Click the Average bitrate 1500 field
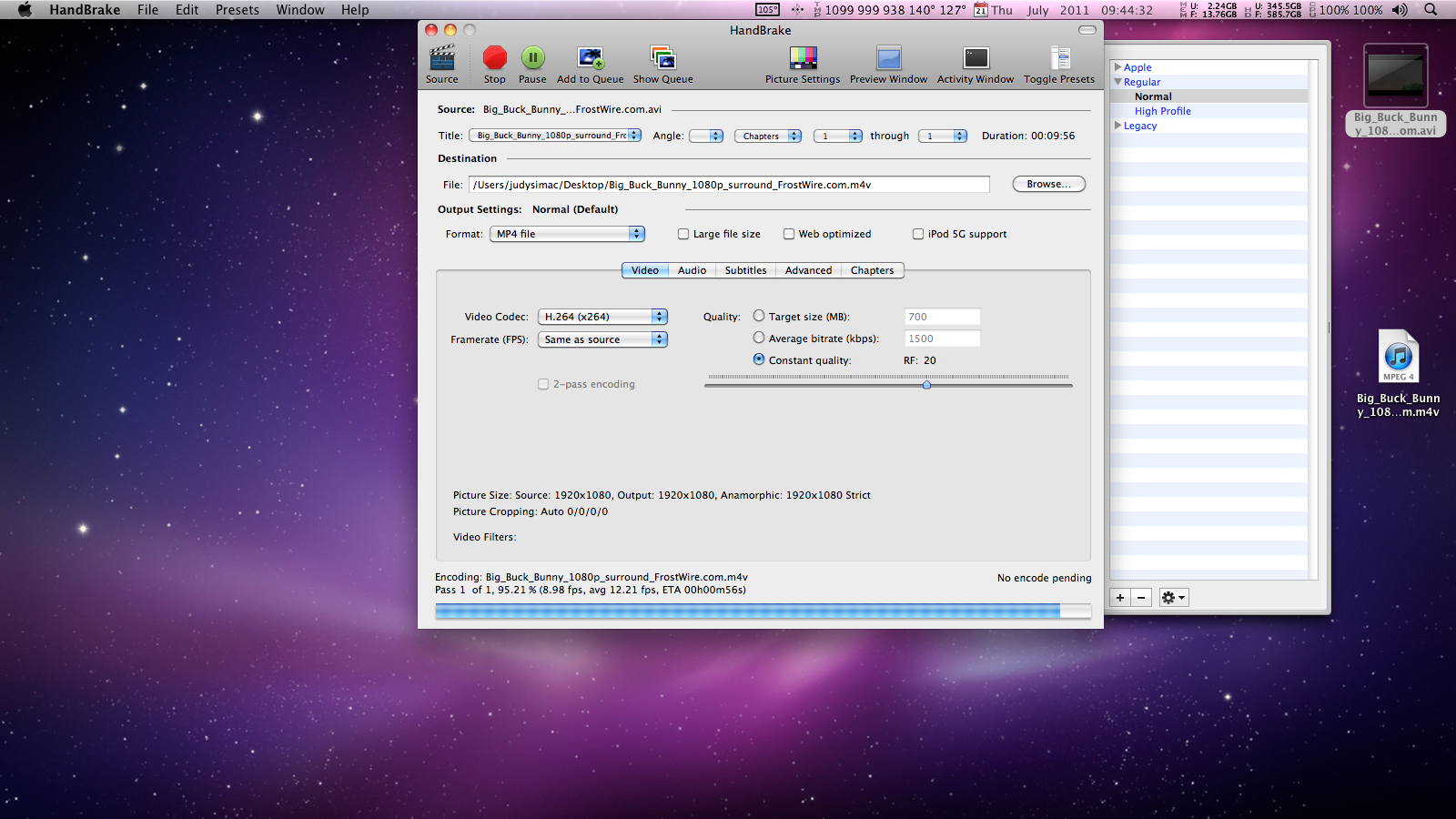Viewport: 1456px width, 819px height. click(x=943, y=339)
